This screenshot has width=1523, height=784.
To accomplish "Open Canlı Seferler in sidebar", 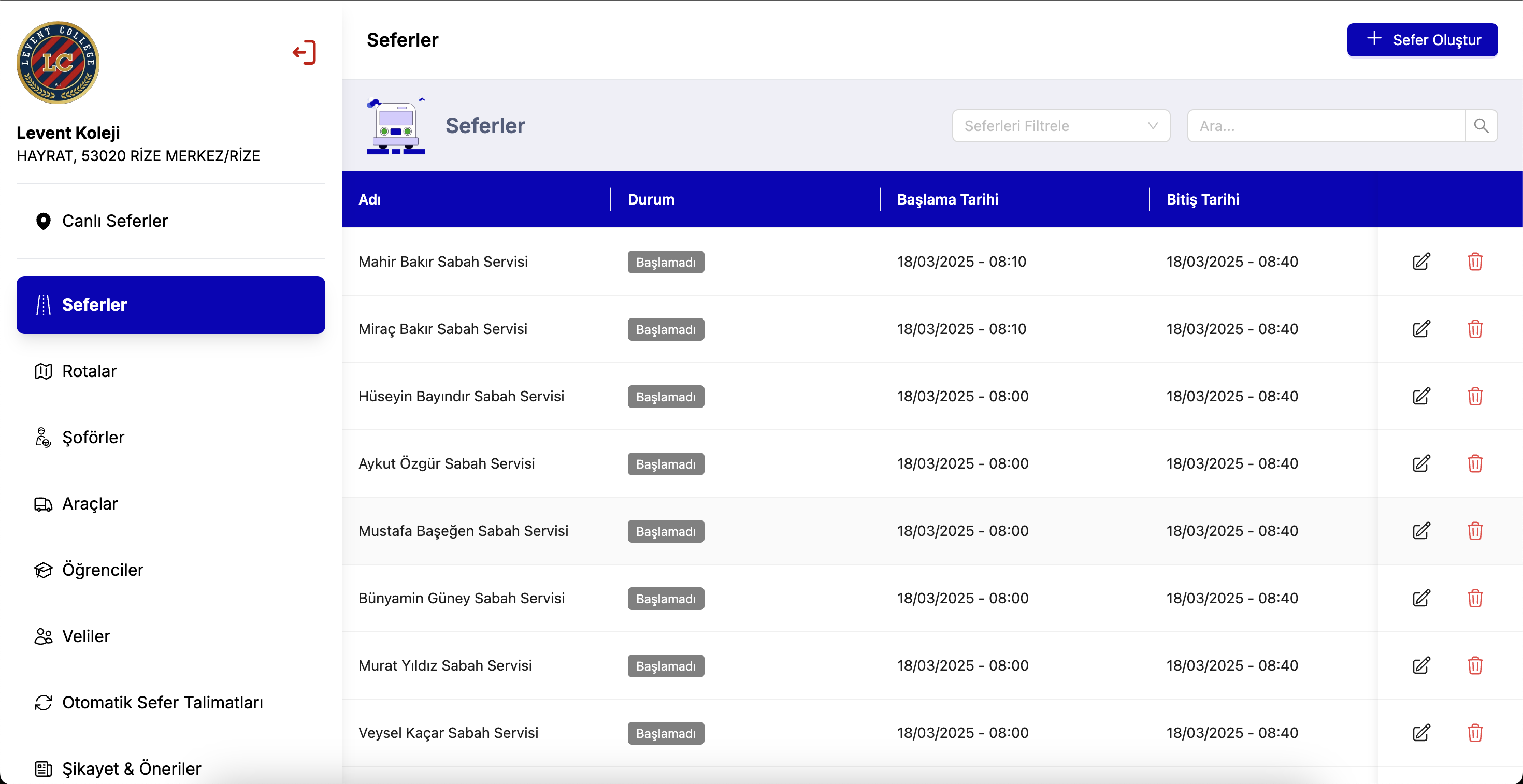I will (114, 221).
